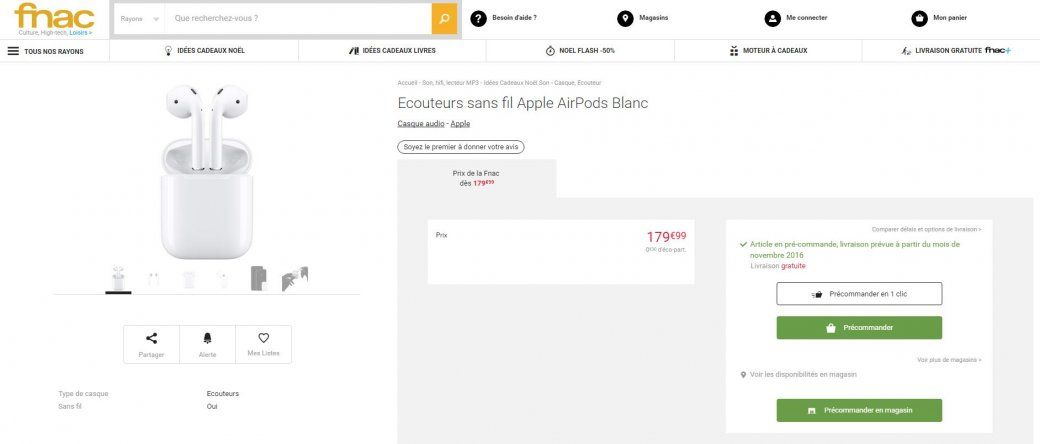Click the Magasins location pin icon

(x=625, y=18)
